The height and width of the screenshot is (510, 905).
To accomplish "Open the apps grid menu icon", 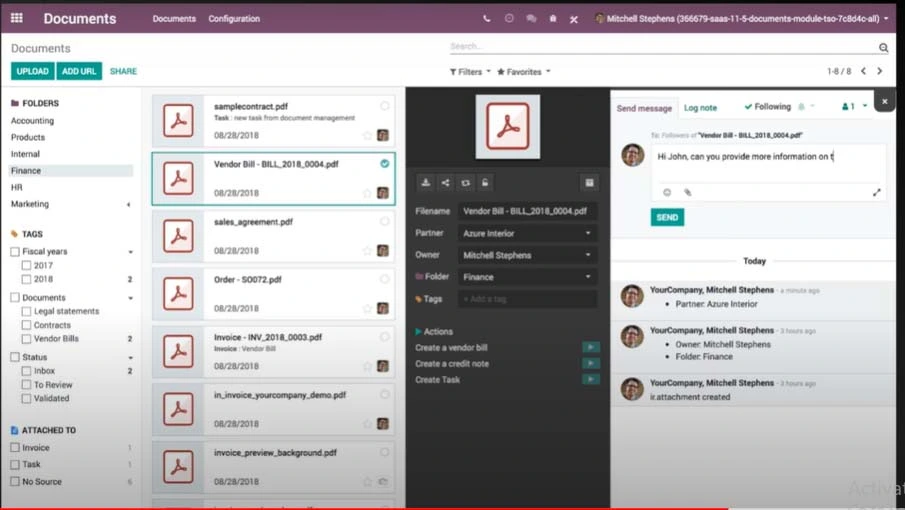I will 17,18.
